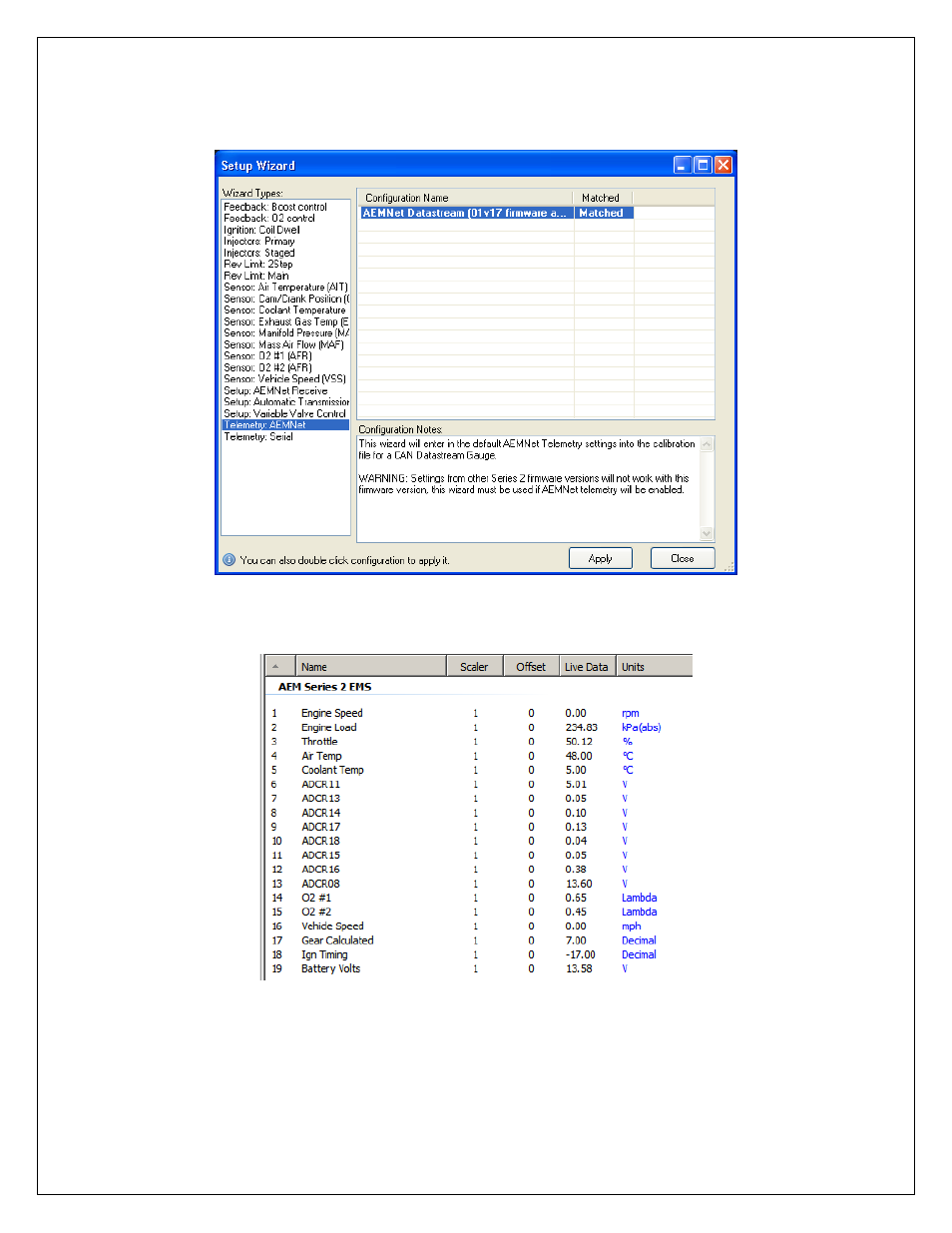This screenshot has height=1233, width=952.
Task: Sort by Name column in data table
Action: [370, 666]
